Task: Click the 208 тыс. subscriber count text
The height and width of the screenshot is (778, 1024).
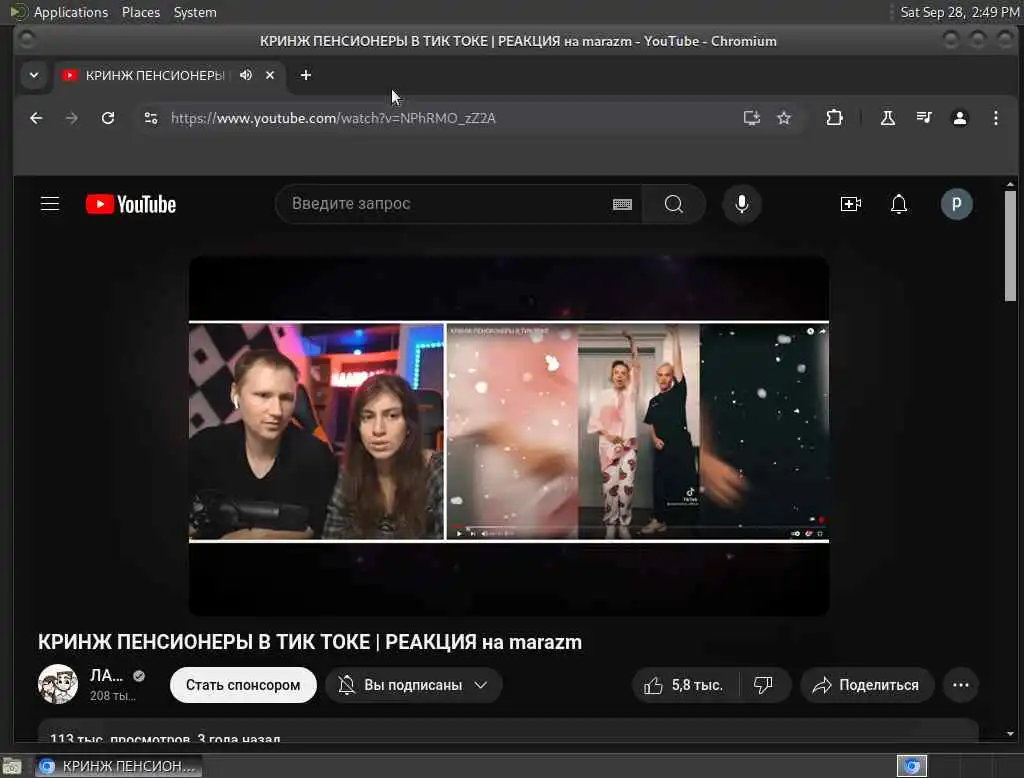Action: 113,696
